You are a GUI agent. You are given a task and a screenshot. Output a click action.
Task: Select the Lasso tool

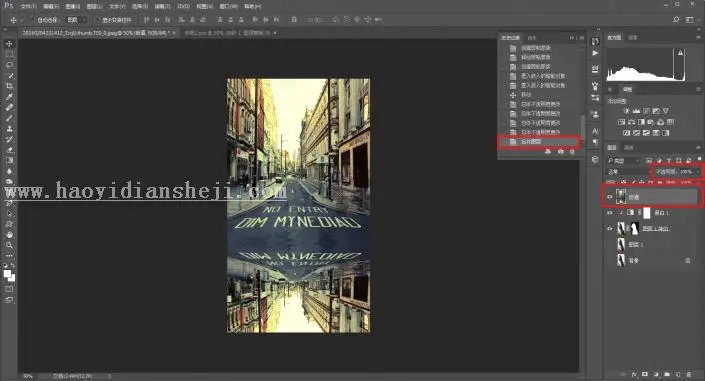coord(9,65)
